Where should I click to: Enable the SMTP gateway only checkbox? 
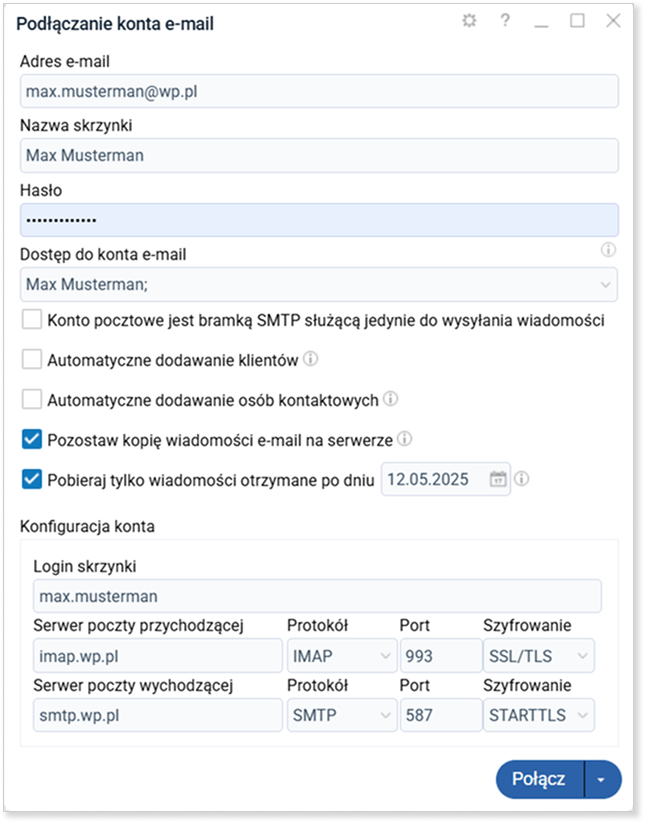(x=32, y=320)
